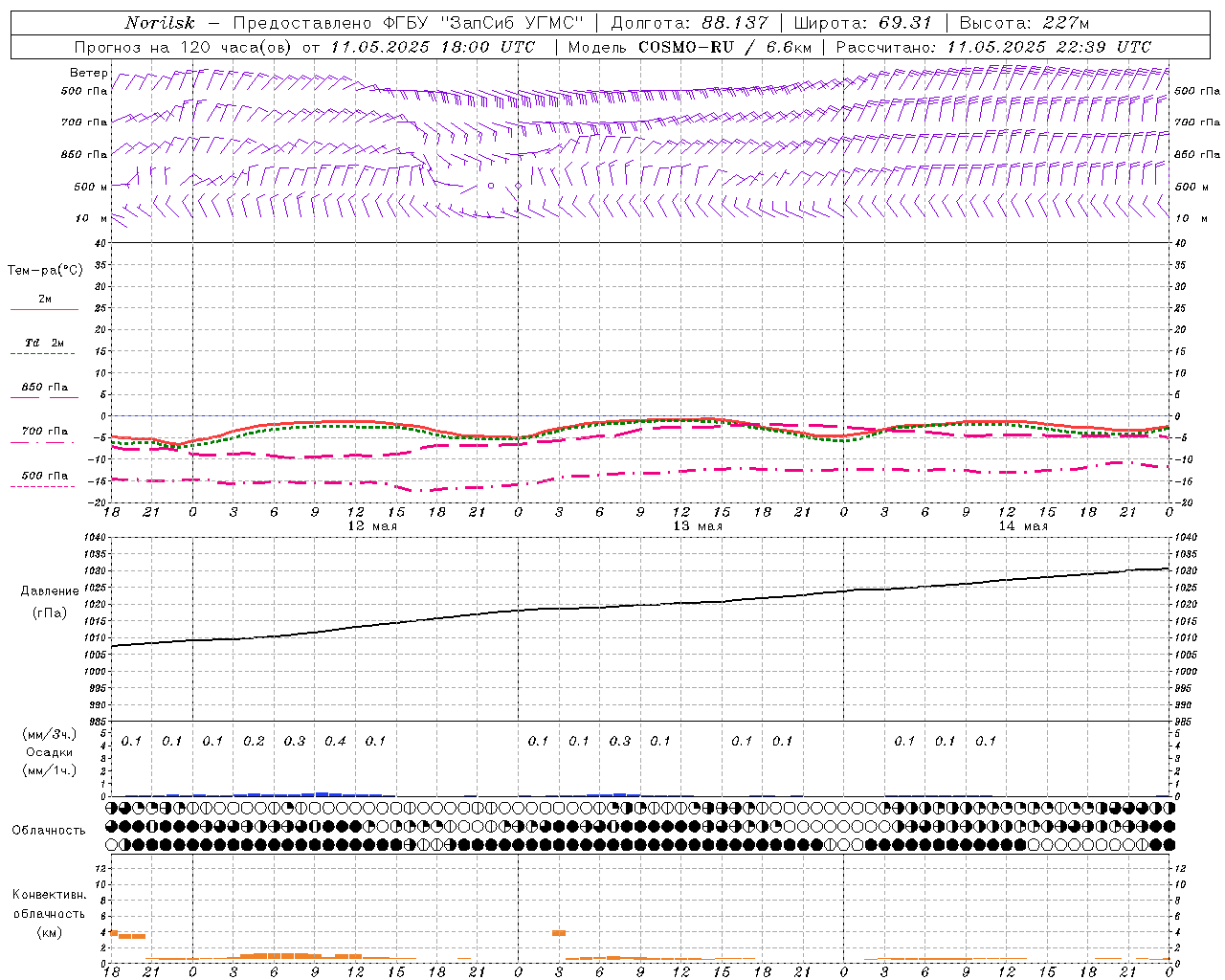Click 'Прогноз на 120 часа(ов)' forecast text
The width and height of the screenshot is (1225, 980).
(185, 47)
